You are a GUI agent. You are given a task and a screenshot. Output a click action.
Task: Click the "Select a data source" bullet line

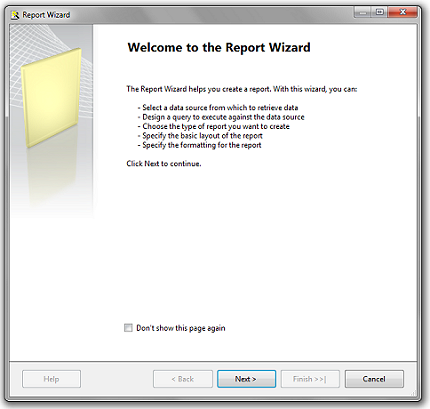pyautogui.click(x=218, y=108)
